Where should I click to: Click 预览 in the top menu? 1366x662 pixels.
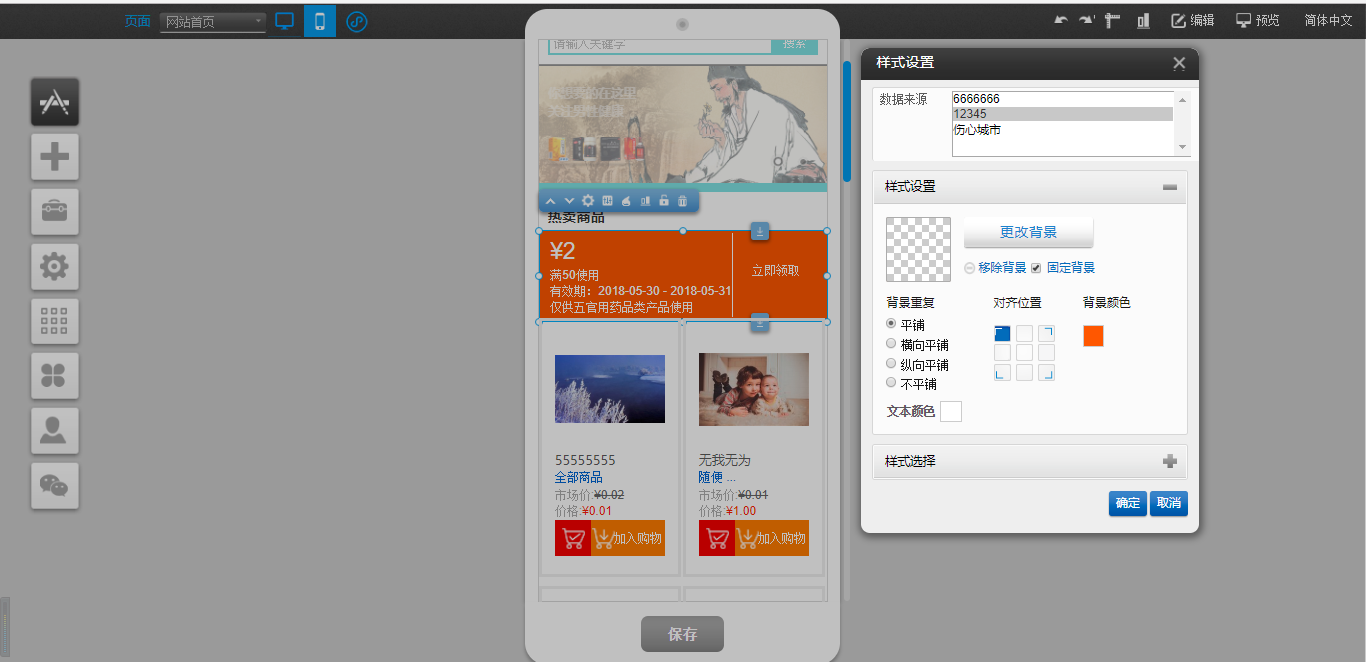click(x=1257, y=21)
